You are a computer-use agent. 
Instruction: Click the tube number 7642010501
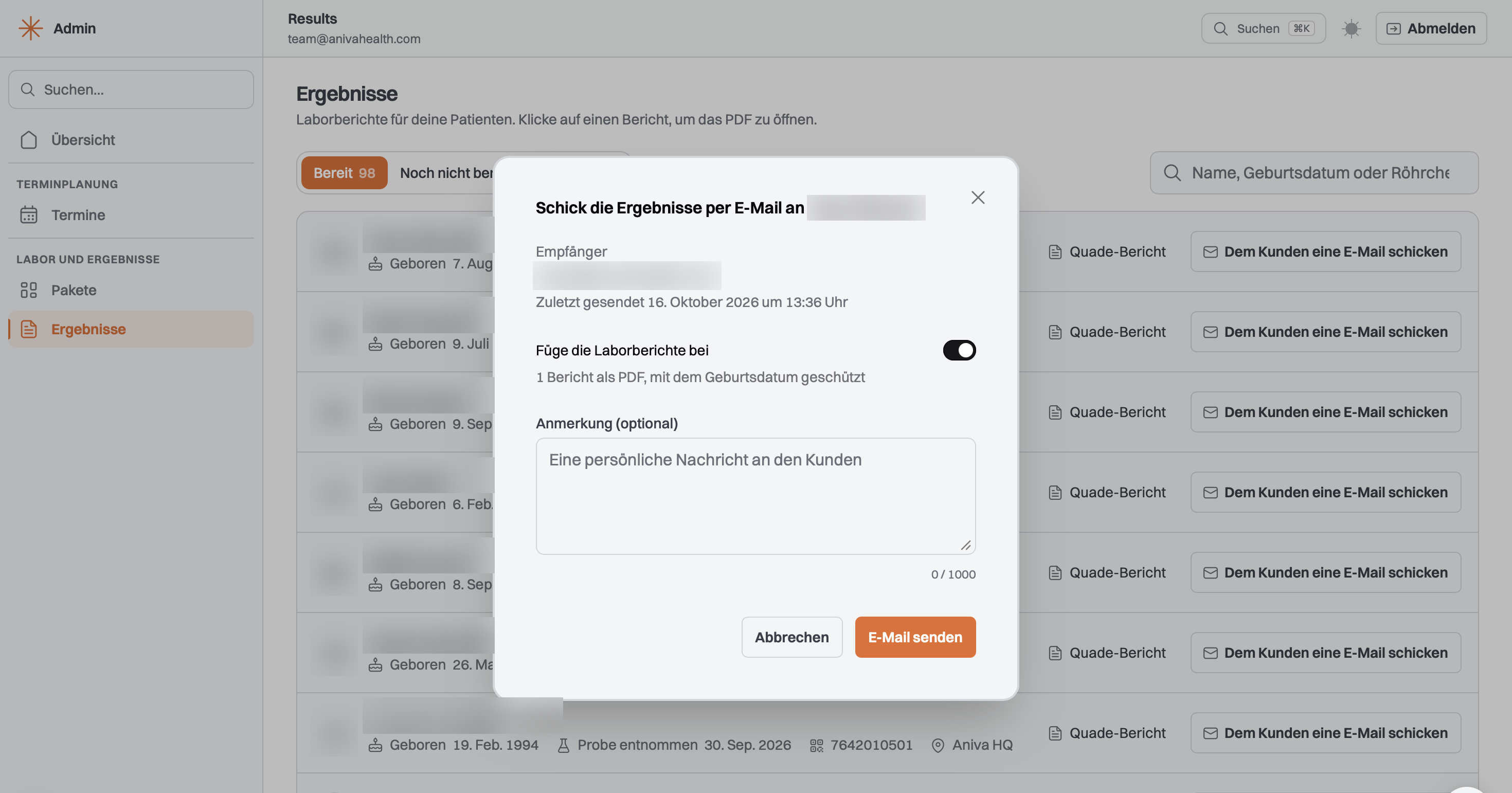tap(871, 745)
